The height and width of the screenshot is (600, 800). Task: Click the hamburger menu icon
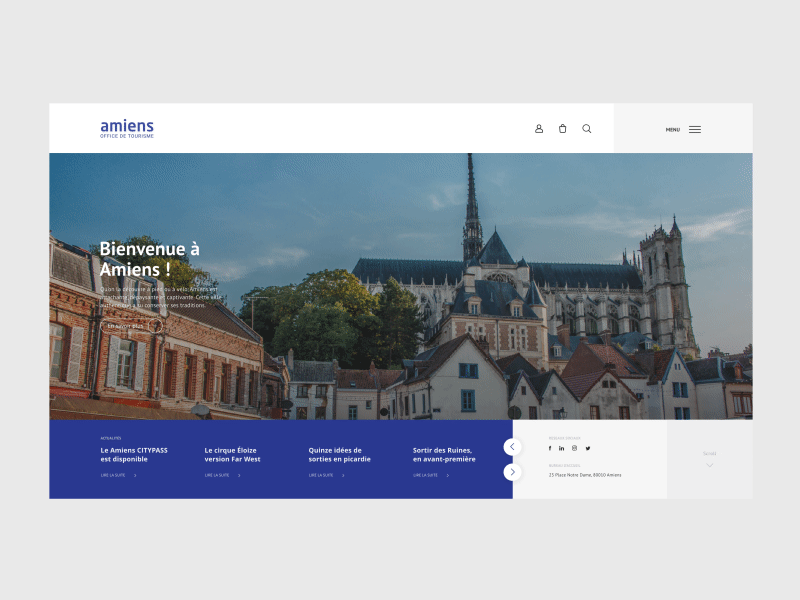693,129
